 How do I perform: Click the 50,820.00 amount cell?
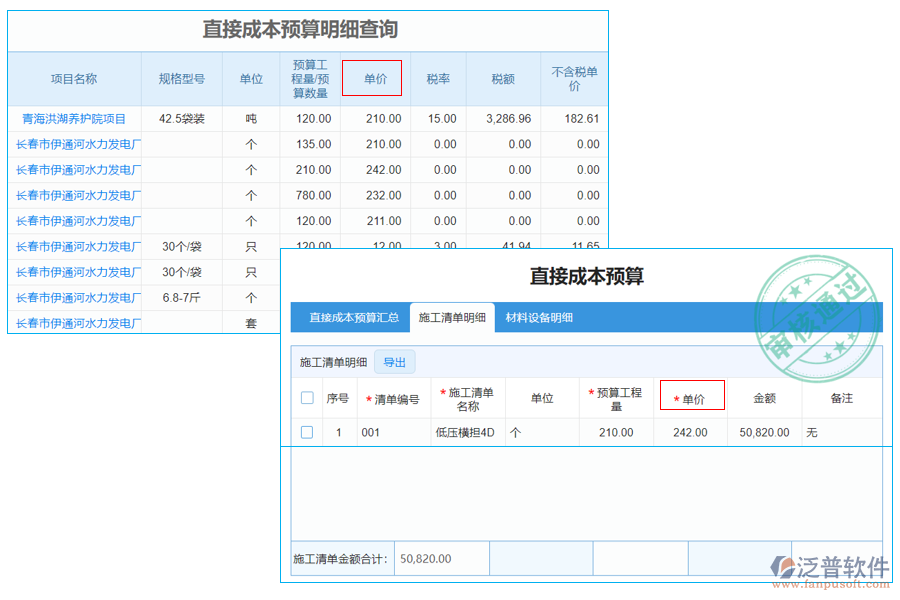[766, 432]
